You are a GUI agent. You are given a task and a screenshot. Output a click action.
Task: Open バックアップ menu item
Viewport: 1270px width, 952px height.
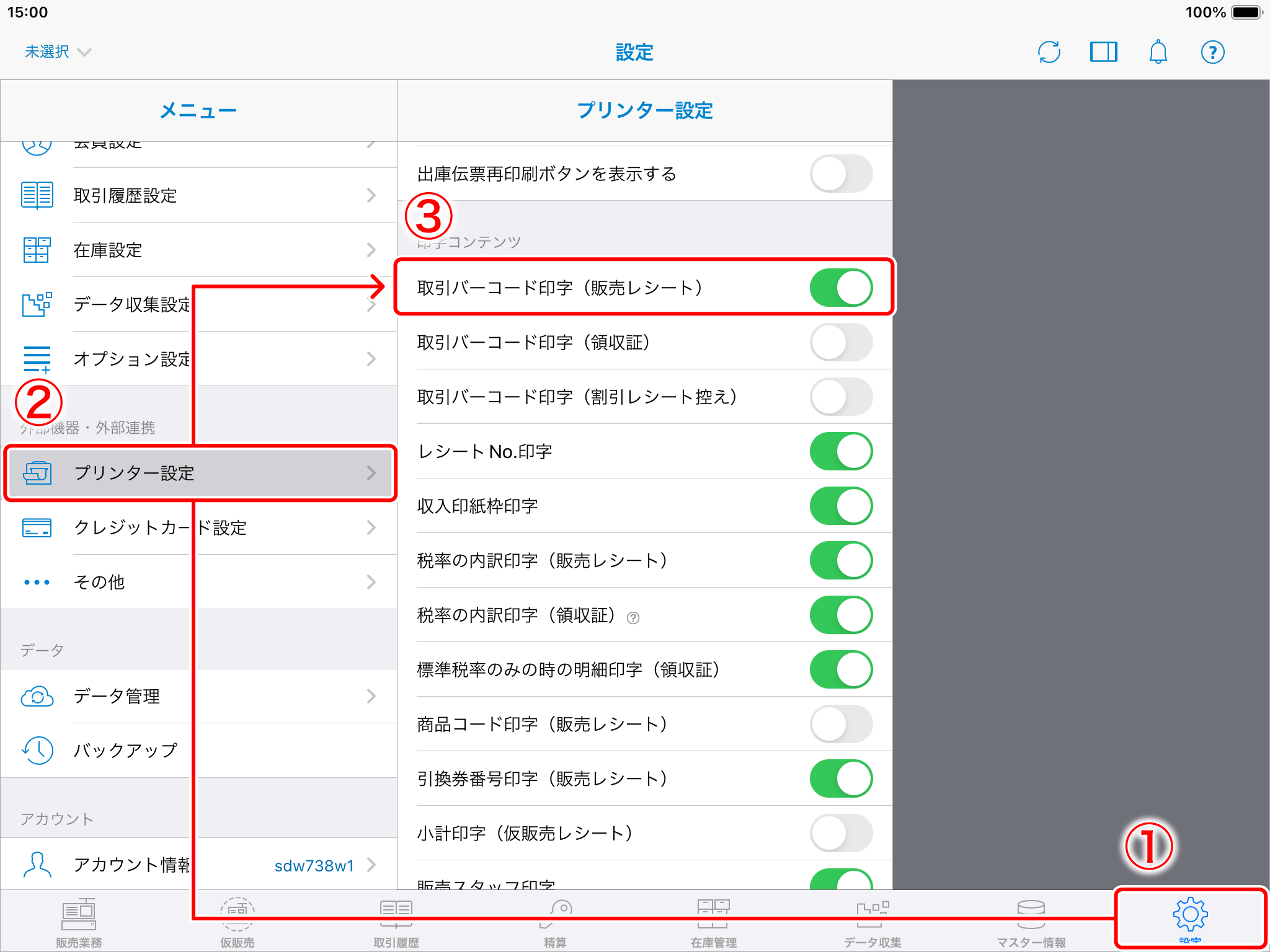click(198, 750)
